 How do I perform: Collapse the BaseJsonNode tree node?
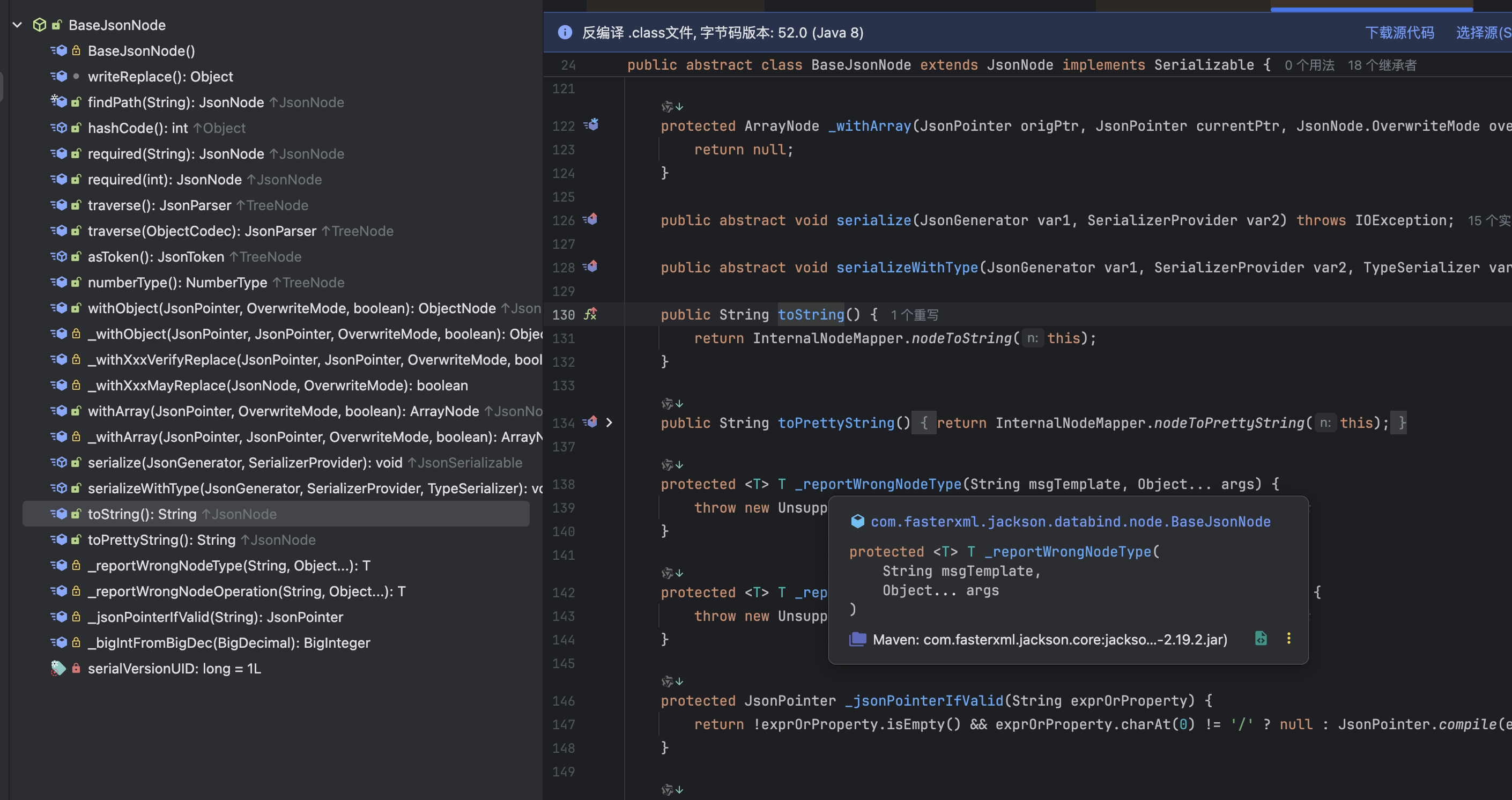17,25
